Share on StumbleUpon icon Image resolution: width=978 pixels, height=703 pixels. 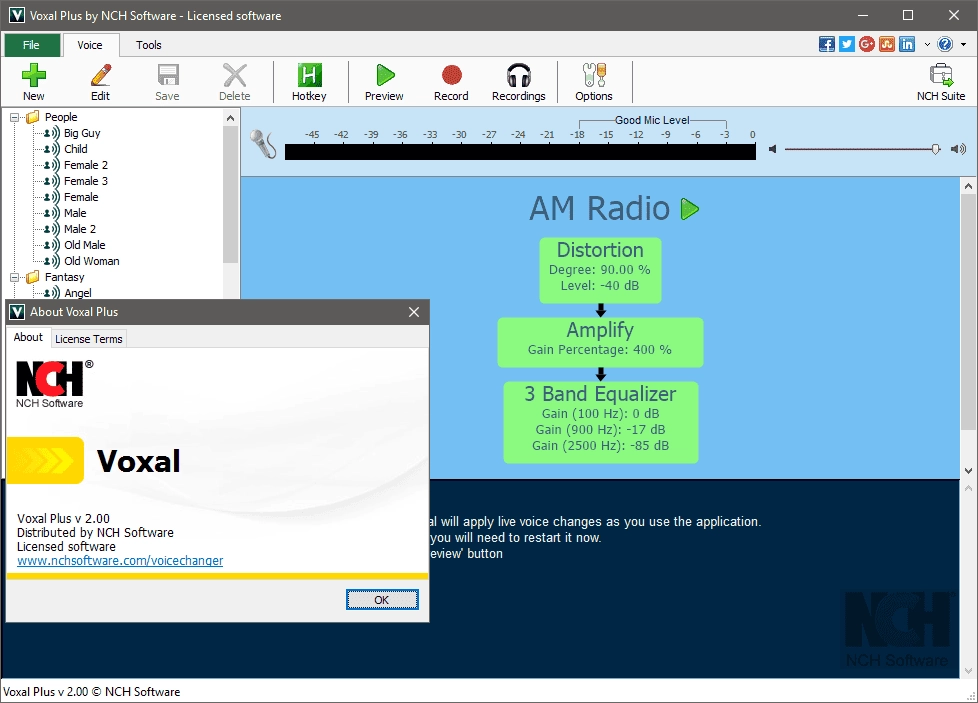tap(886, 44)
